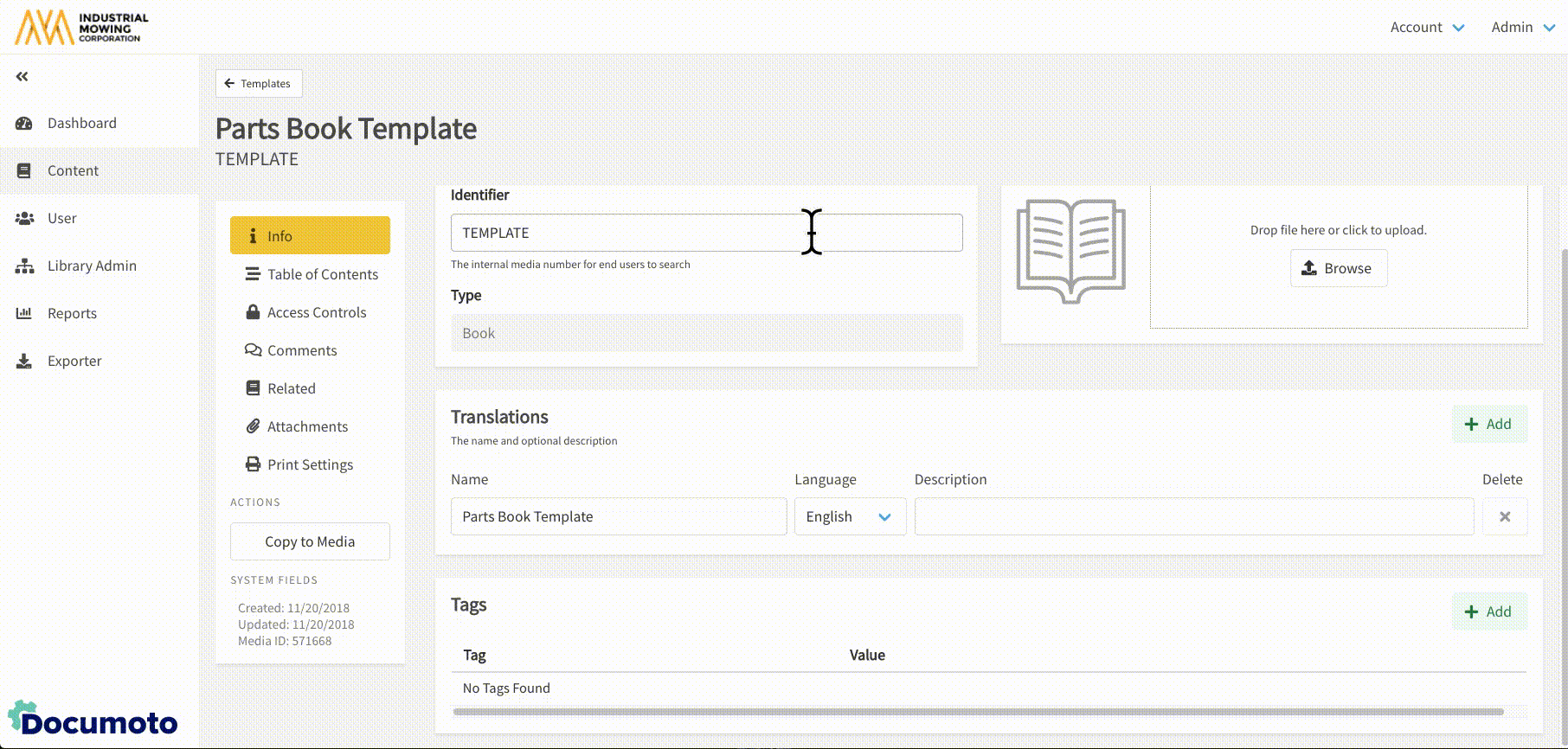Open the Print Settings tab
This screenshot has height=749, width=1568.
pyautogui.click(x=310, y=464)
